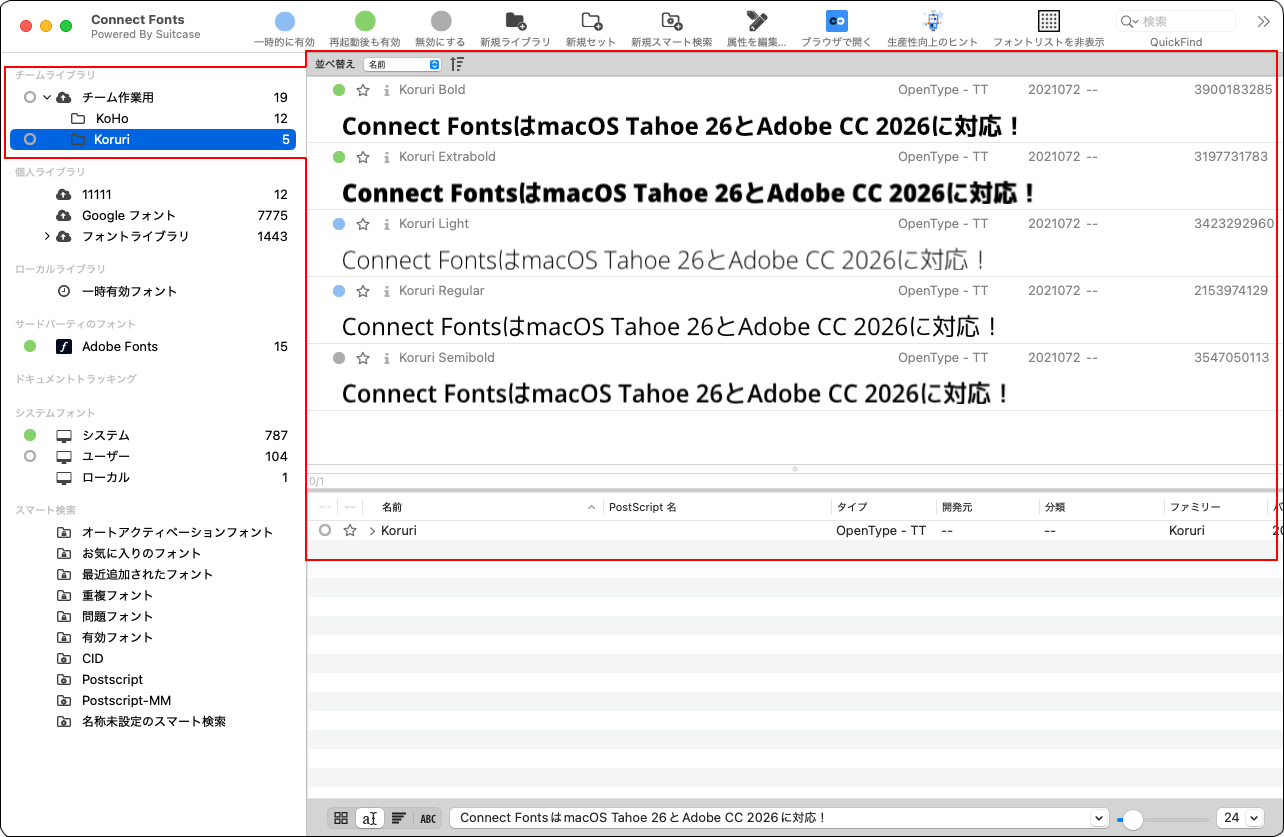Star the Koruri Semibold preview
1284x837 pixels.
pyautogui.click(x=363, y=358)
